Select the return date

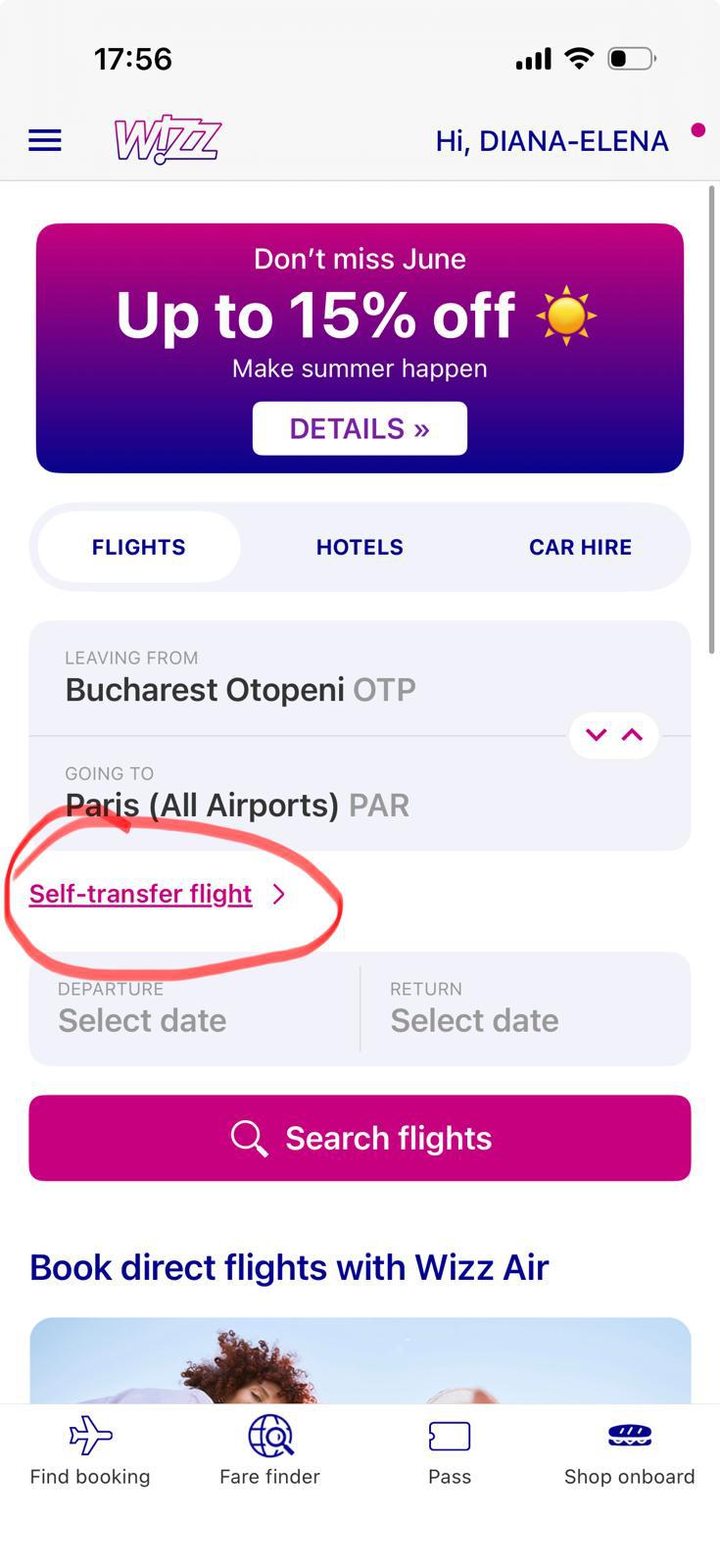[x=526, y=1008]
